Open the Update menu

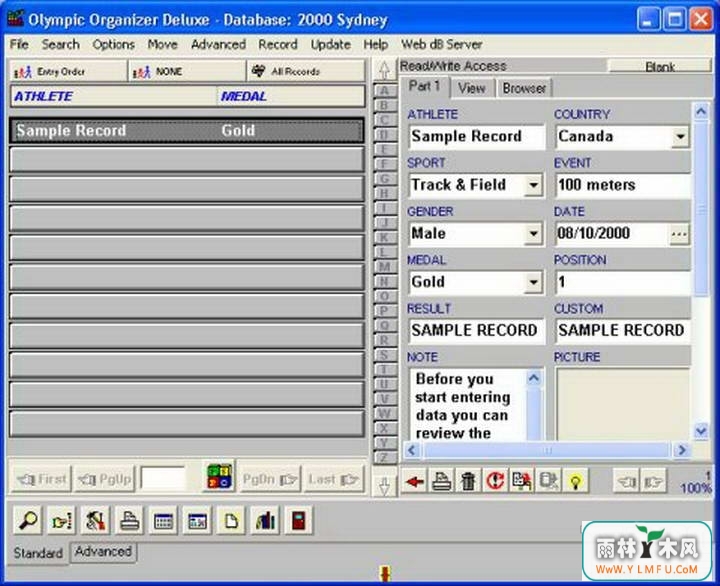(x=331, y=45)
